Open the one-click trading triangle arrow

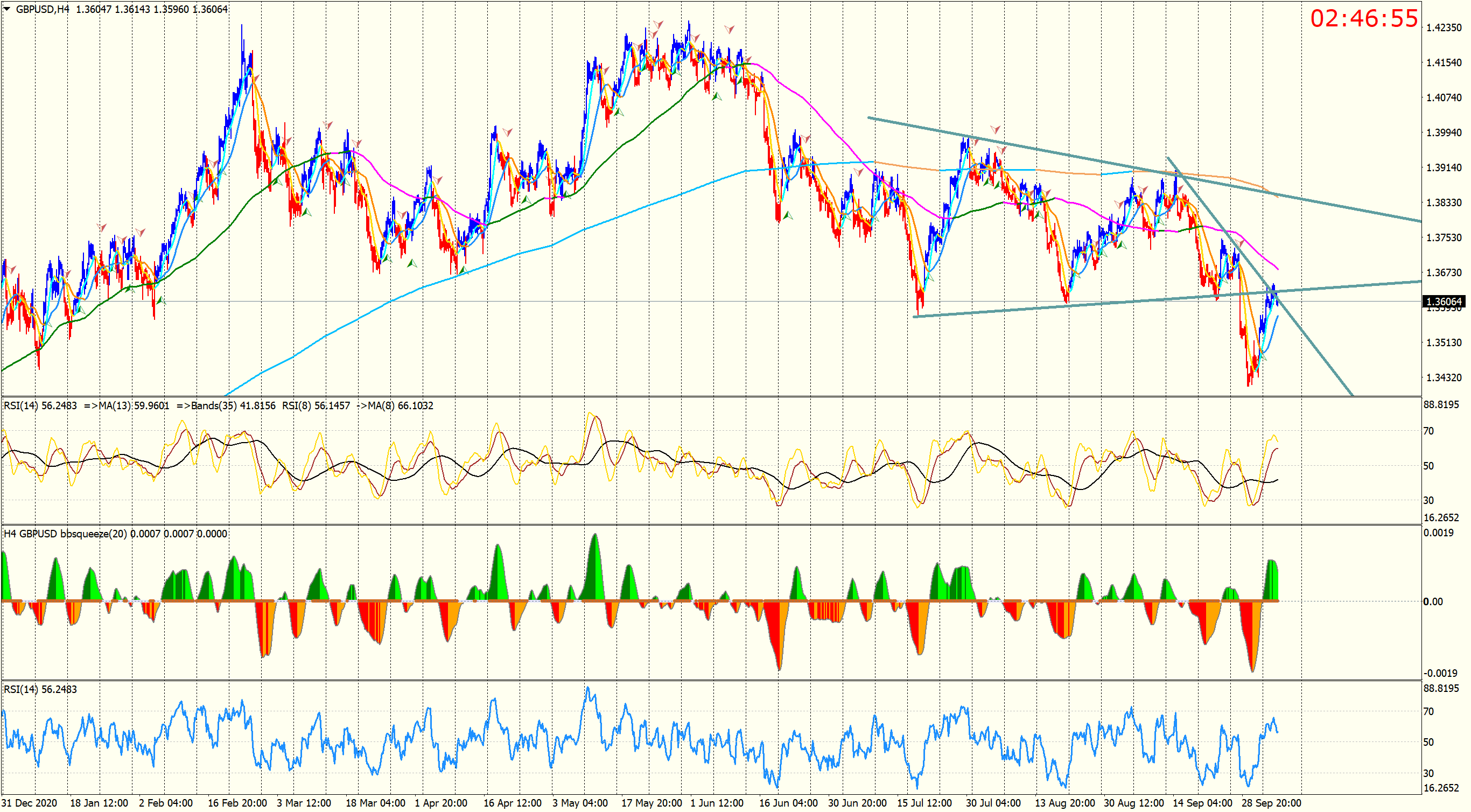click(7, 9)
